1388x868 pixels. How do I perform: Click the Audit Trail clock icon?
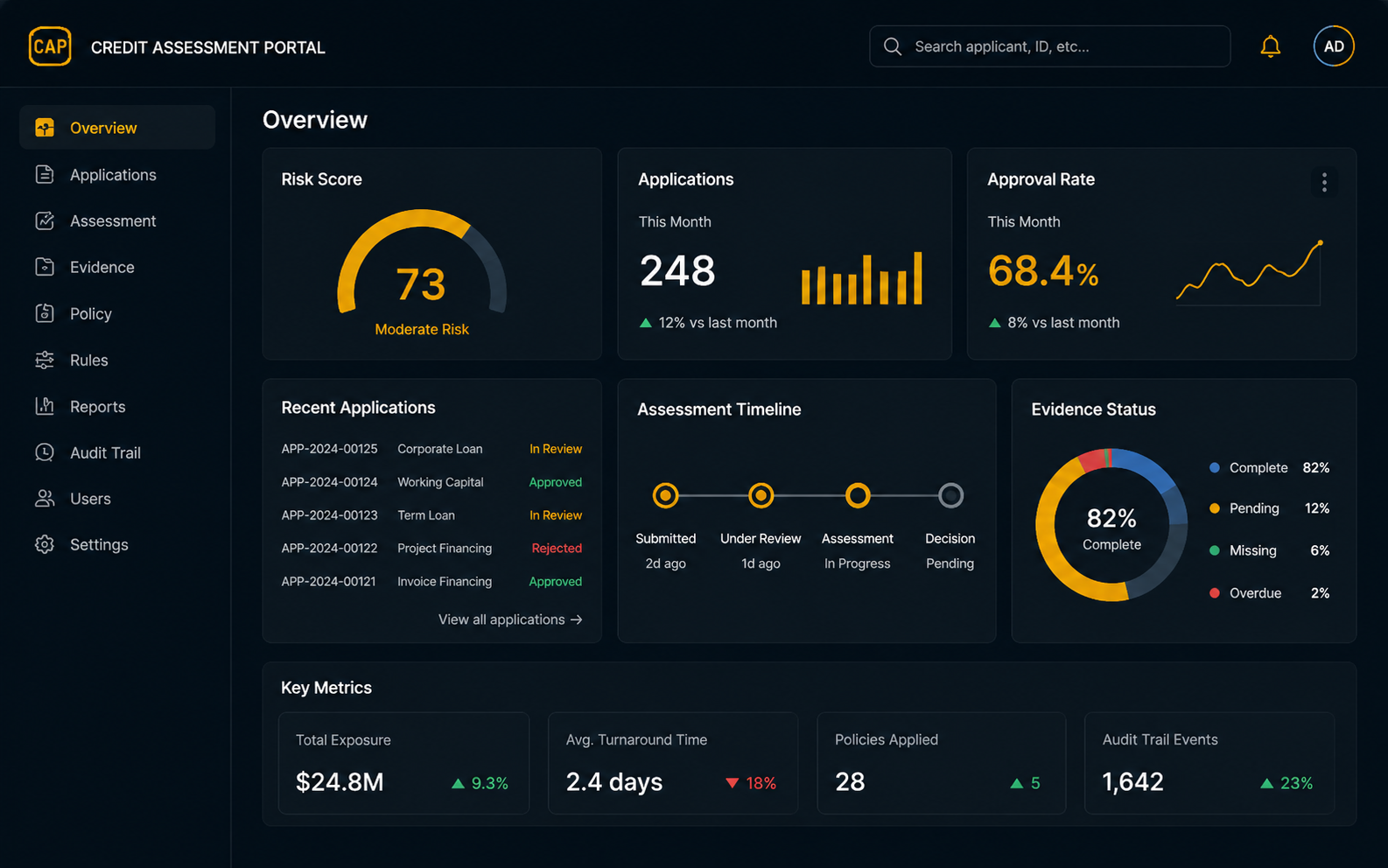(45, 452)
